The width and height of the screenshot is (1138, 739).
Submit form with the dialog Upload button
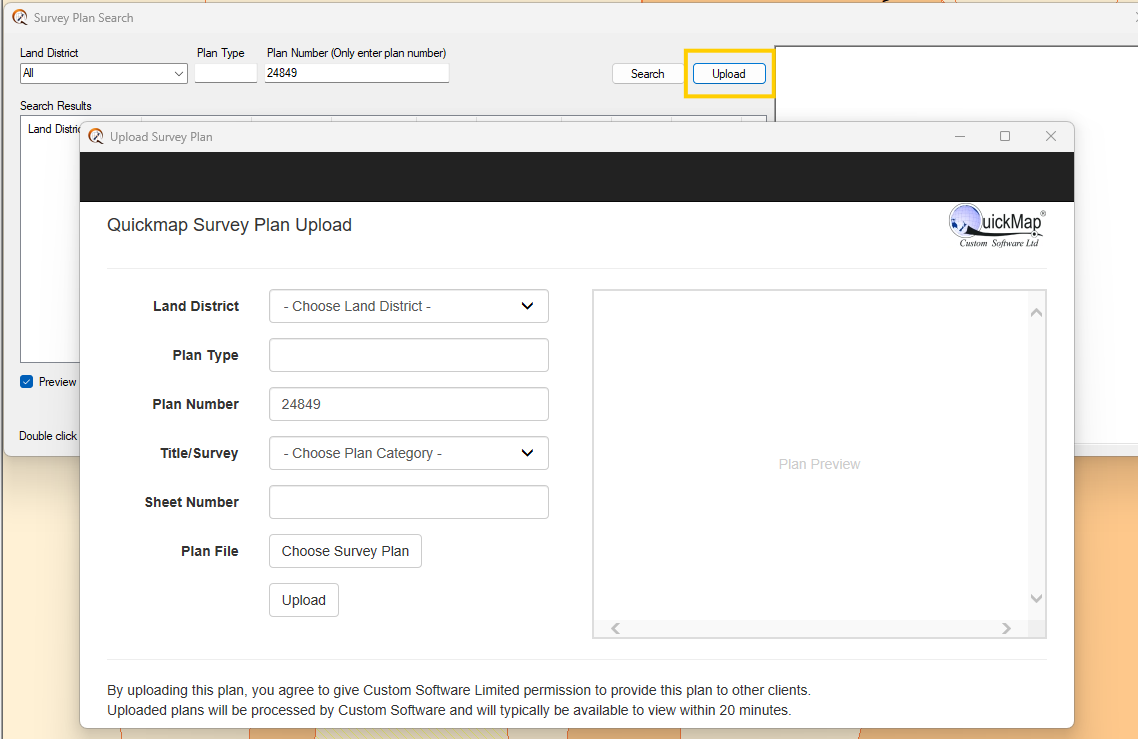[x=303, y=601]
